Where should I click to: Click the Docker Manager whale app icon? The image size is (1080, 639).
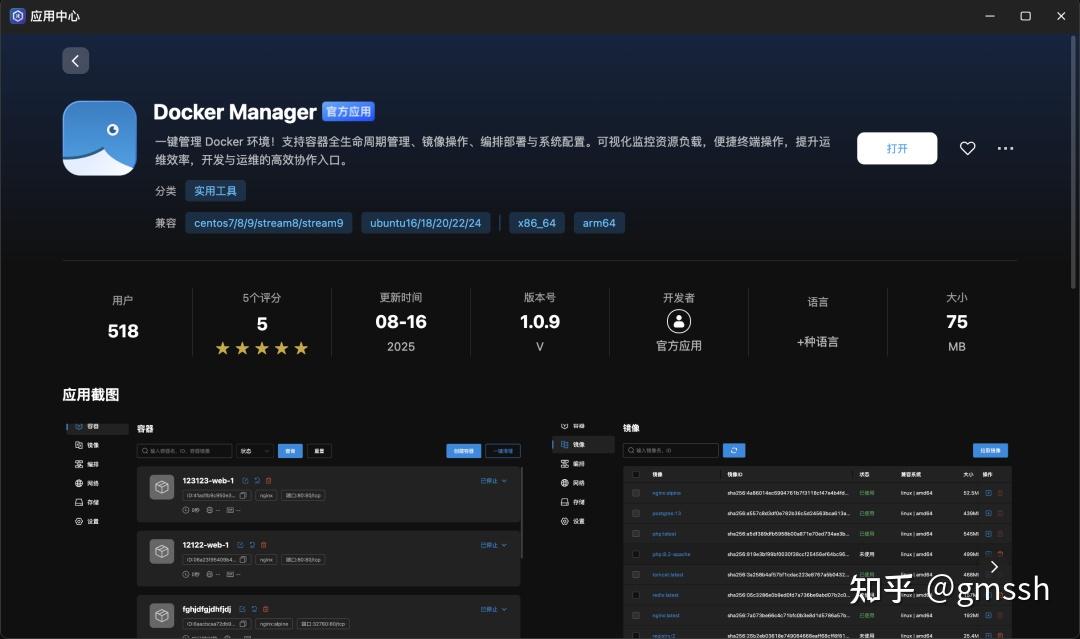tap(100, 138)
